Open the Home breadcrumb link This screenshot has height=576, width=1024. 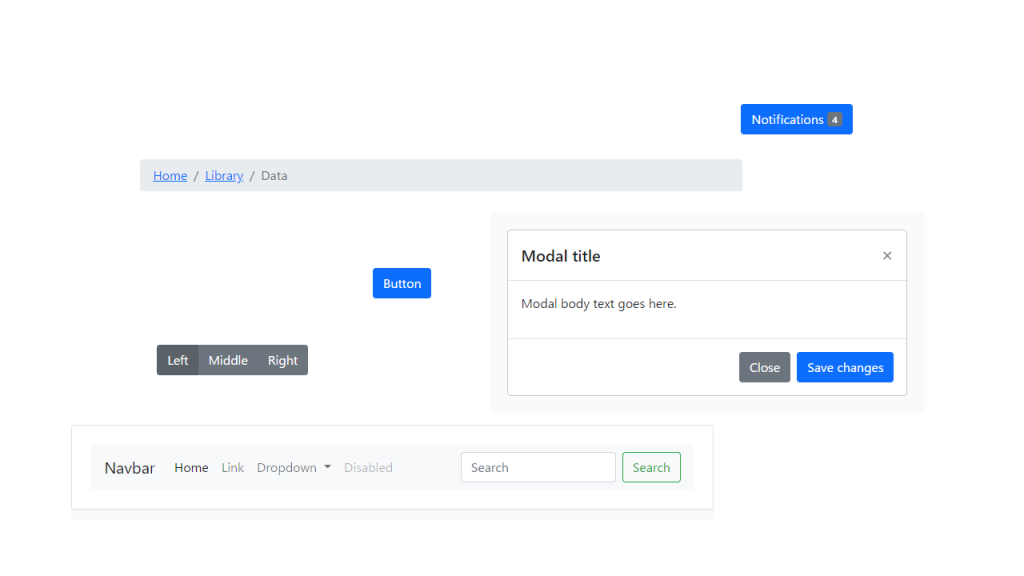169,175
